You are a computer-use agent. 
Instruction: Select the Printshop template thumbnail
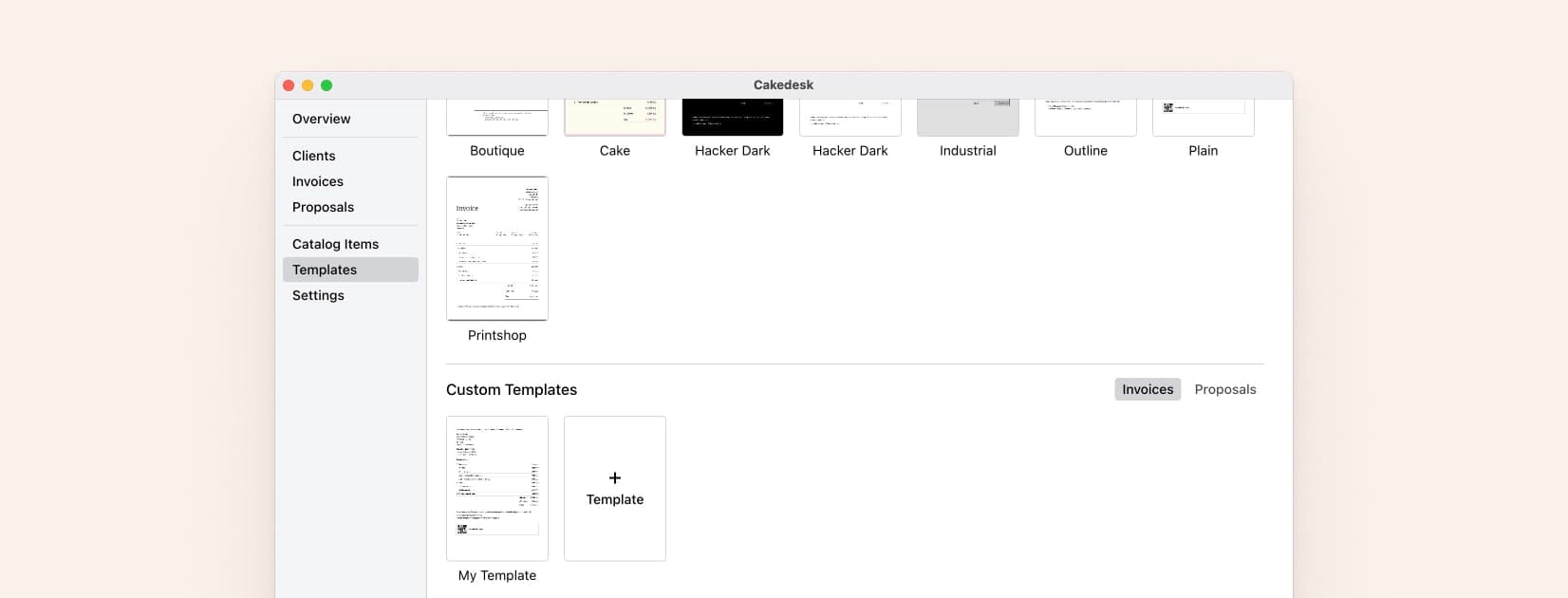pyautogui.click(x=497, y=248)
